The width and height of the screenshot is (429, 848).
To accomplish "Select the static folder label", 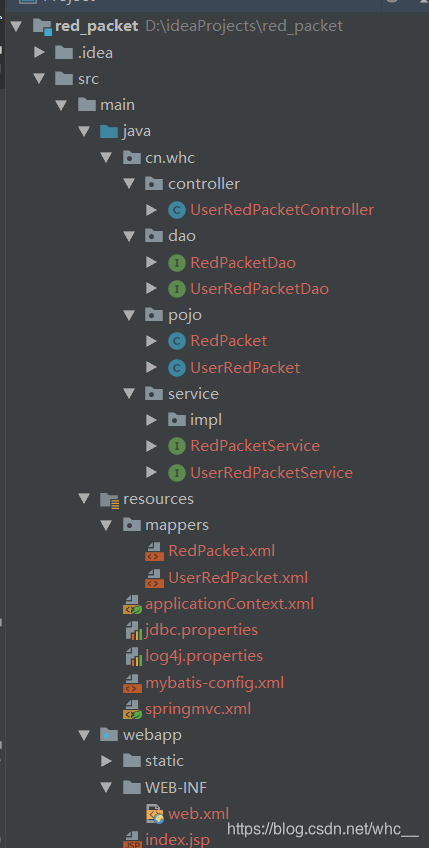I will tap(164, 761).
